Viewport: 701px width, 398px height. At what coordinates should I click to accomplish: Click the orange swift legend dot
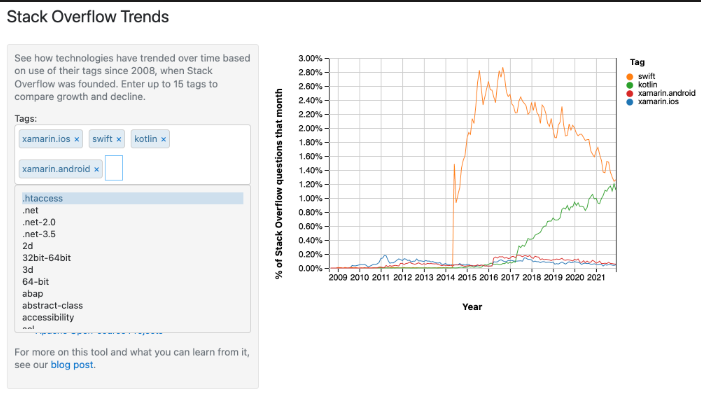pos(630,76)
